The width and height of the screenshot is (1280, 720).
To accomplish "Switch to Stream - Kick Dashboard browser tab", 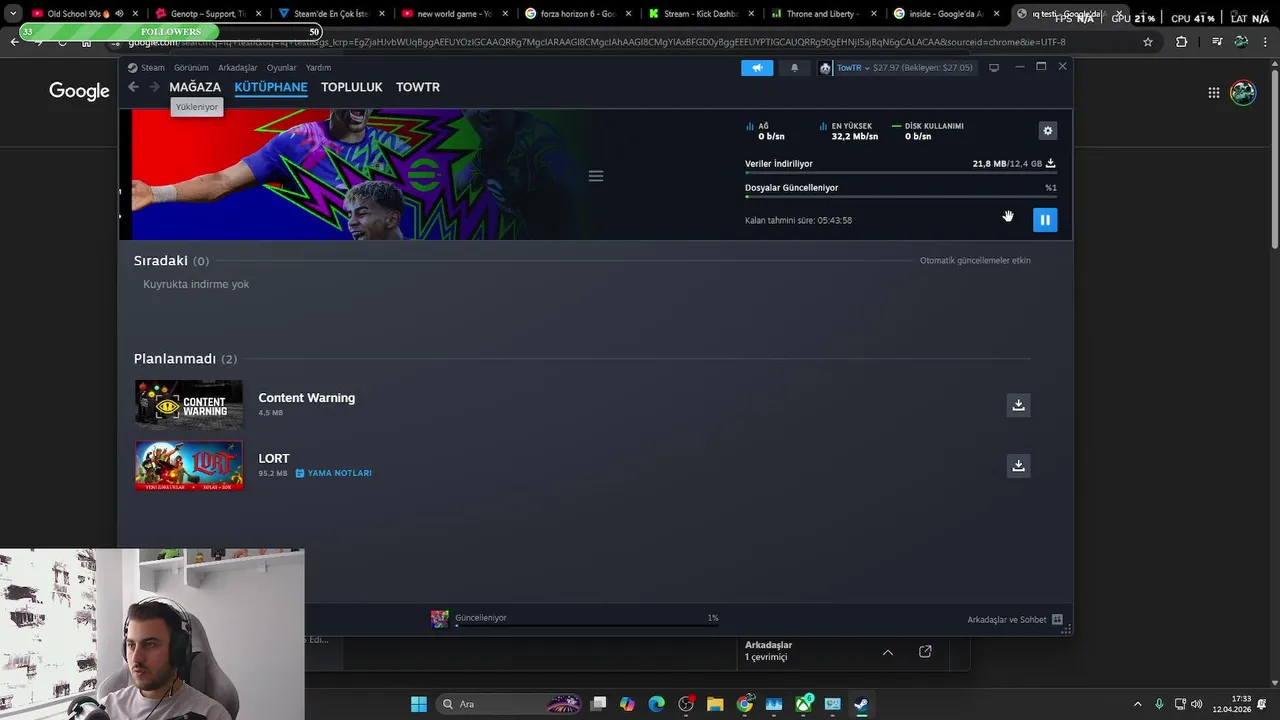I will click(700, 14).
